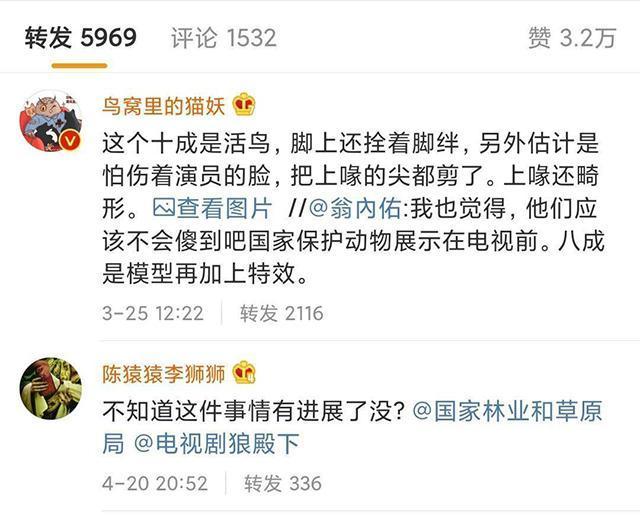Click 转发 336 repost count
This screenshot has width=640, height=516.
tap(280, 483)
